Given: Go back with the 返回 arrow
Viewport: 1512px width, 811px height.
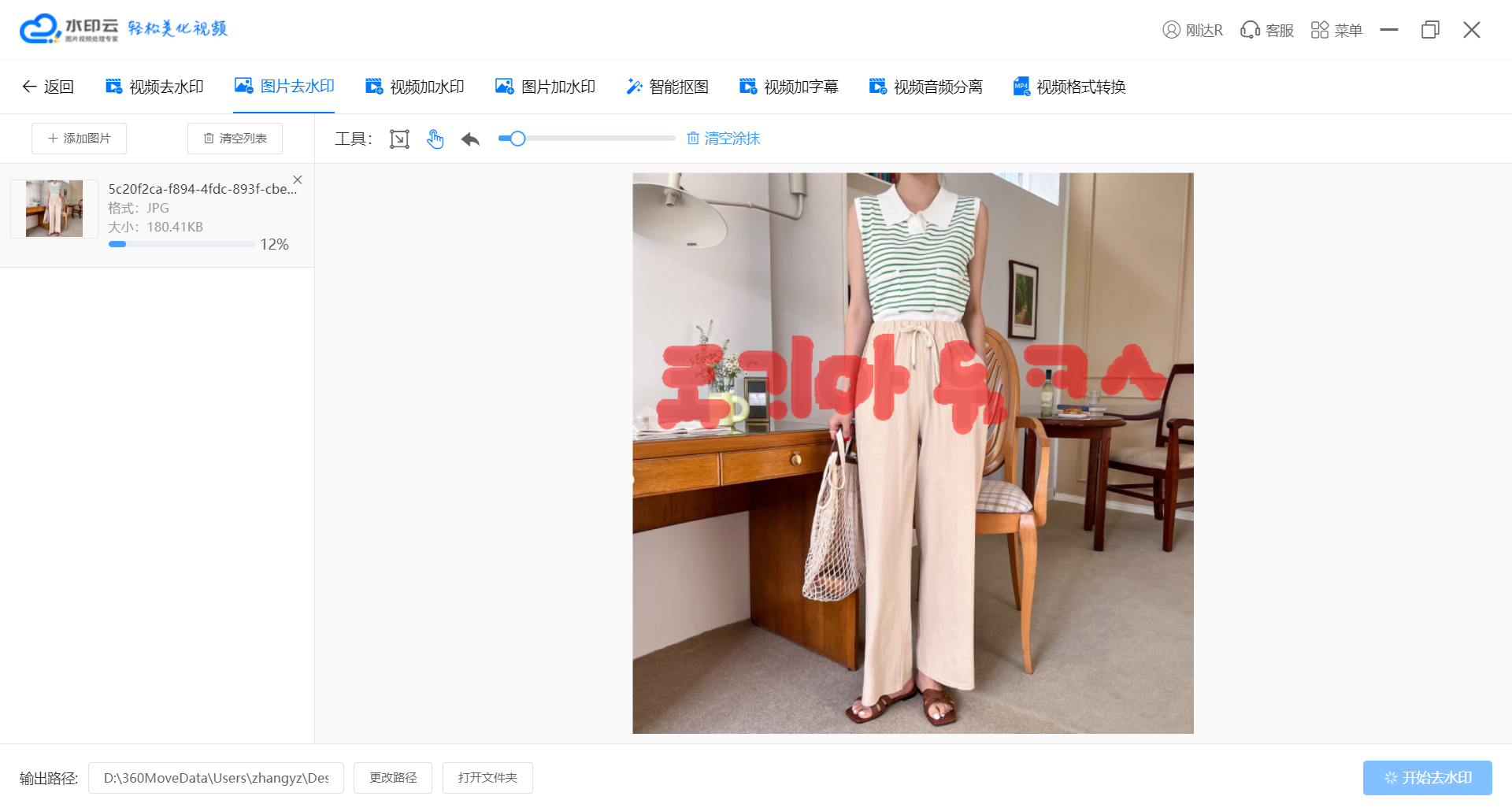Looking at the screenshot, I should point(48,87).
